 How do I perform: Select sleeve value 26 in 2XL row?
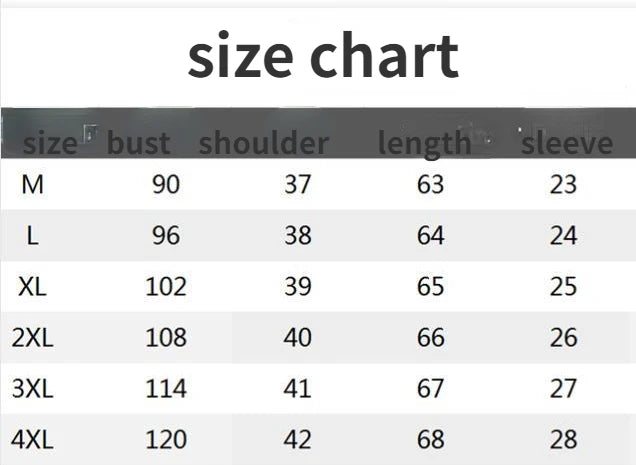coord(563,337)
